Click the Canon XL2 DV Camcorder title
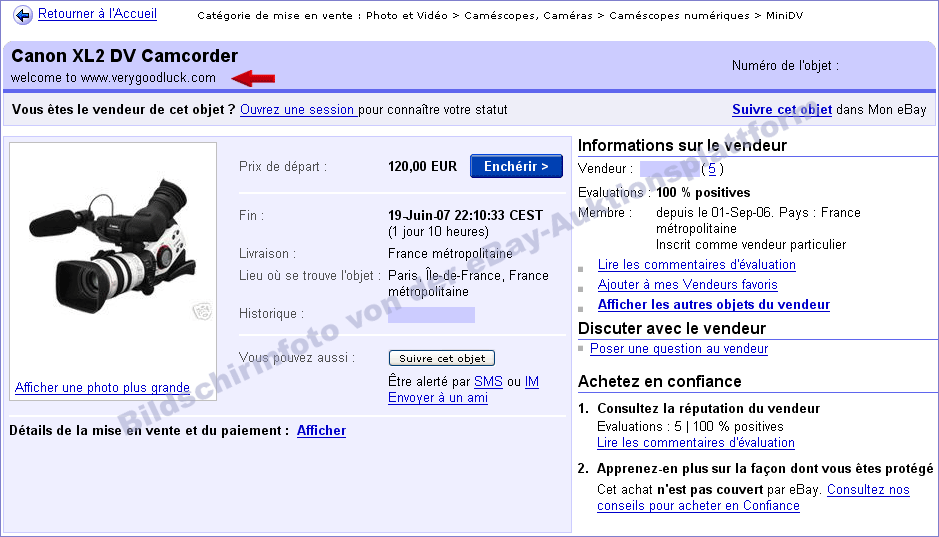This screenshot has width=939, height=537. (125, 56)
